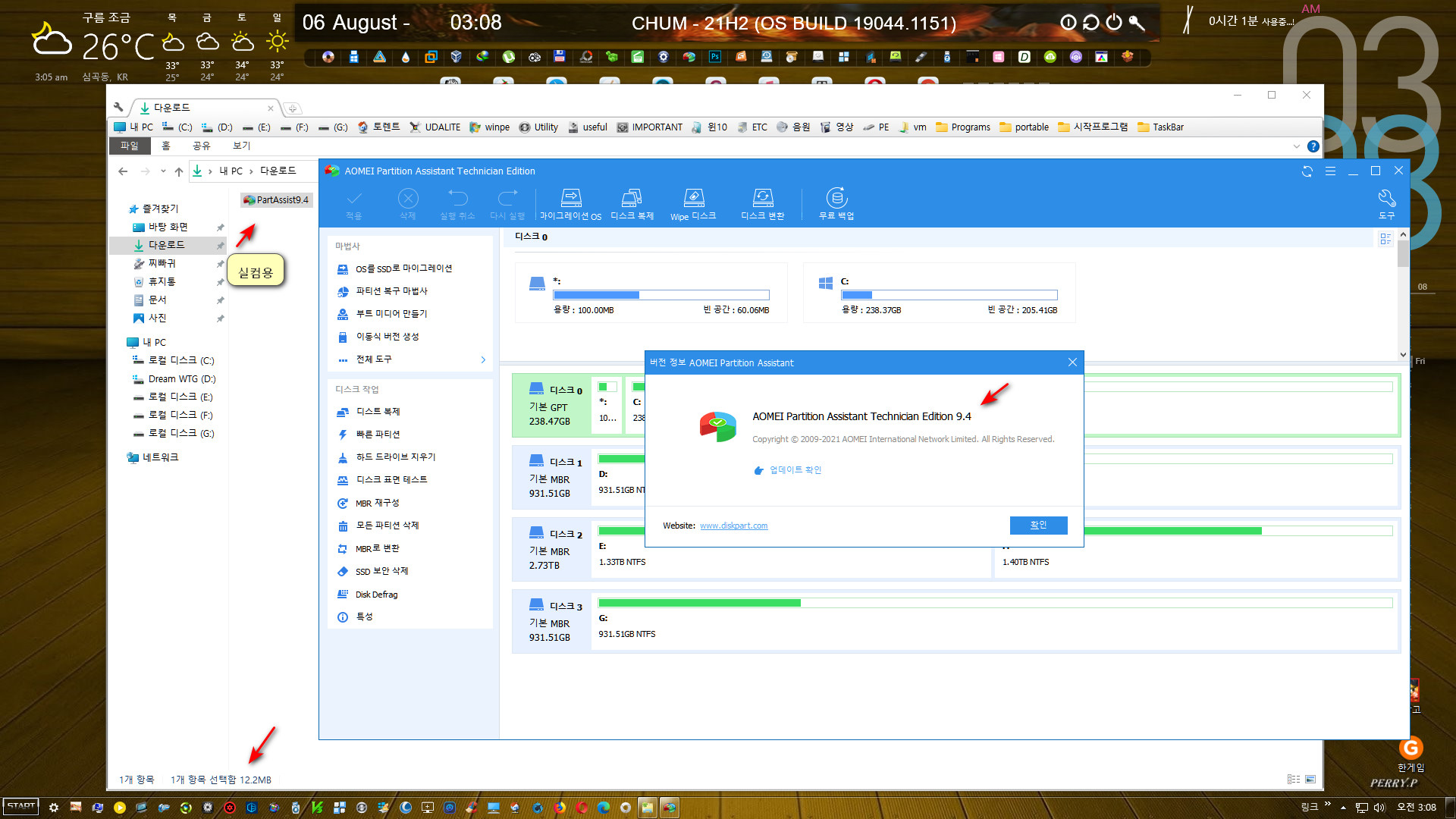Switch to the Explorer Home ribbon tab
The width and height of the screenshot is (1456, 819).
(165, 146)
